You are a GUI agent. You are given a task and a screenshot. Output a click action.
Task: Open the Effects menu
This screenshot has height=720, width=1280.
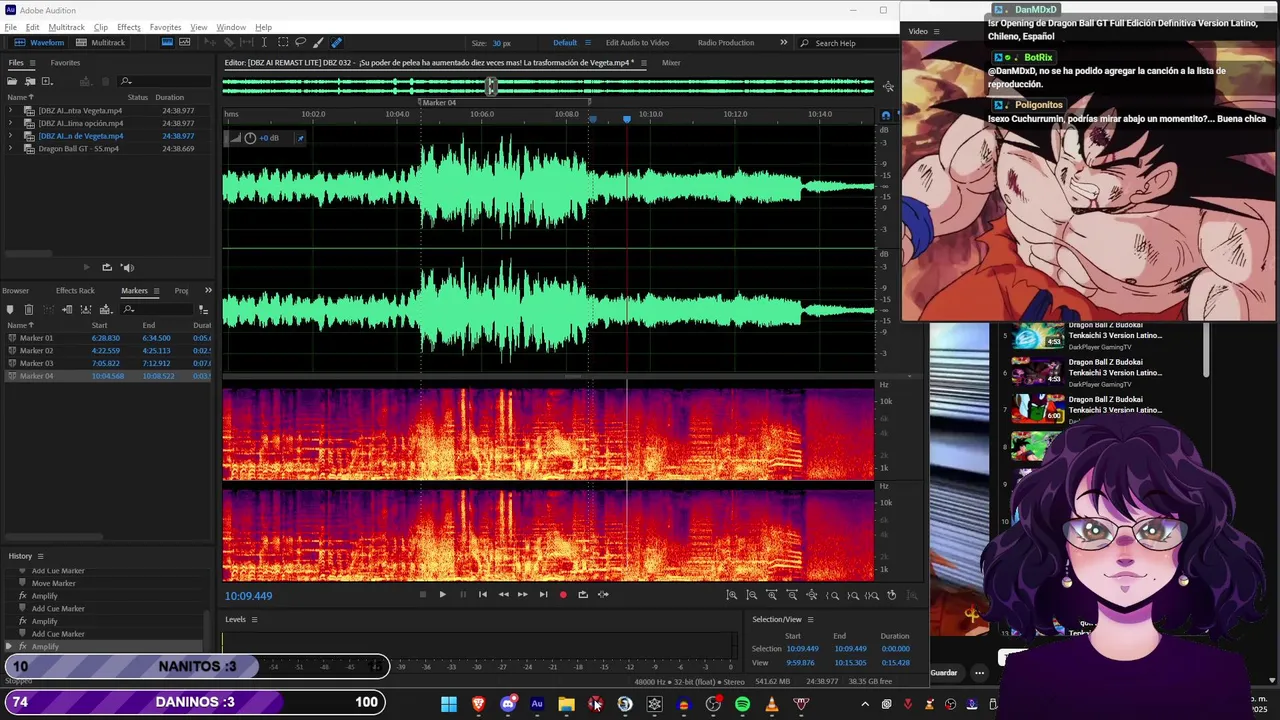tap(129, 27)
